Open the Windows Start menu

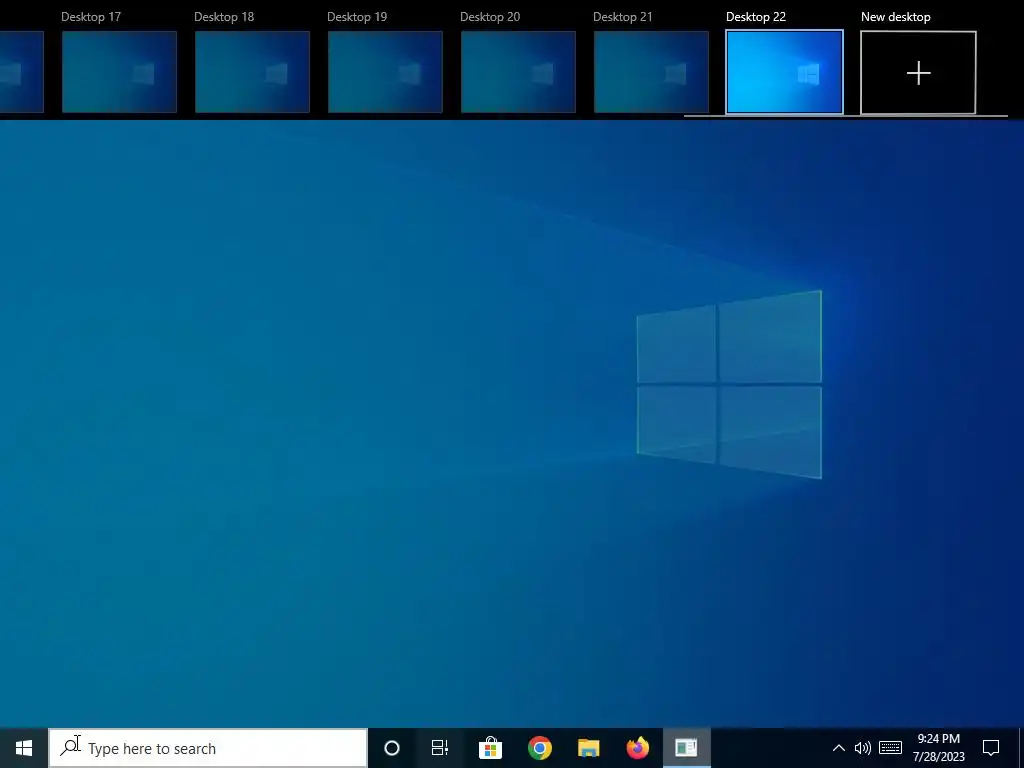pos(24,748)
